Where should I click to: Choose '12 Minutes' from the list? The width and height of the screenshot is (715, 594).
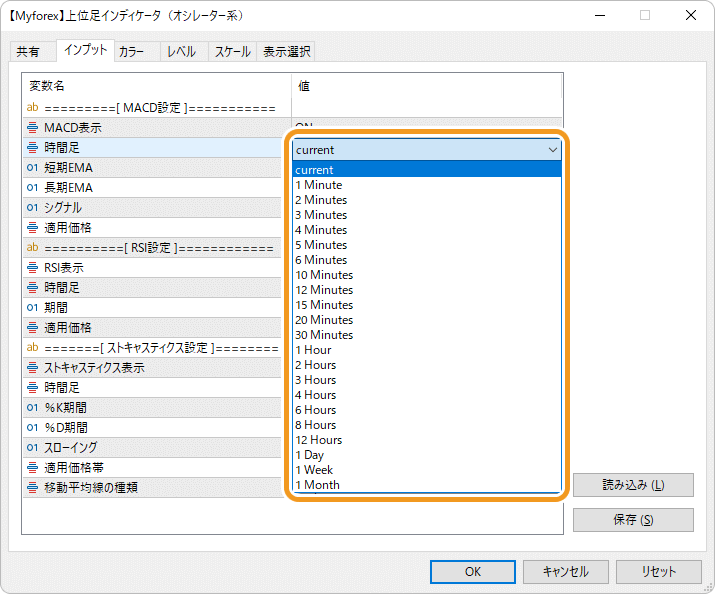point(426,290)
